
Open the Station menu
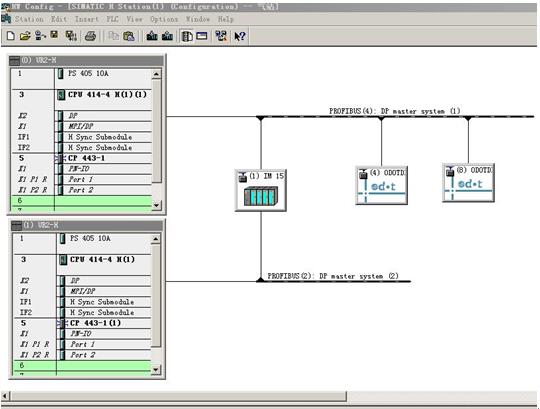29,19
